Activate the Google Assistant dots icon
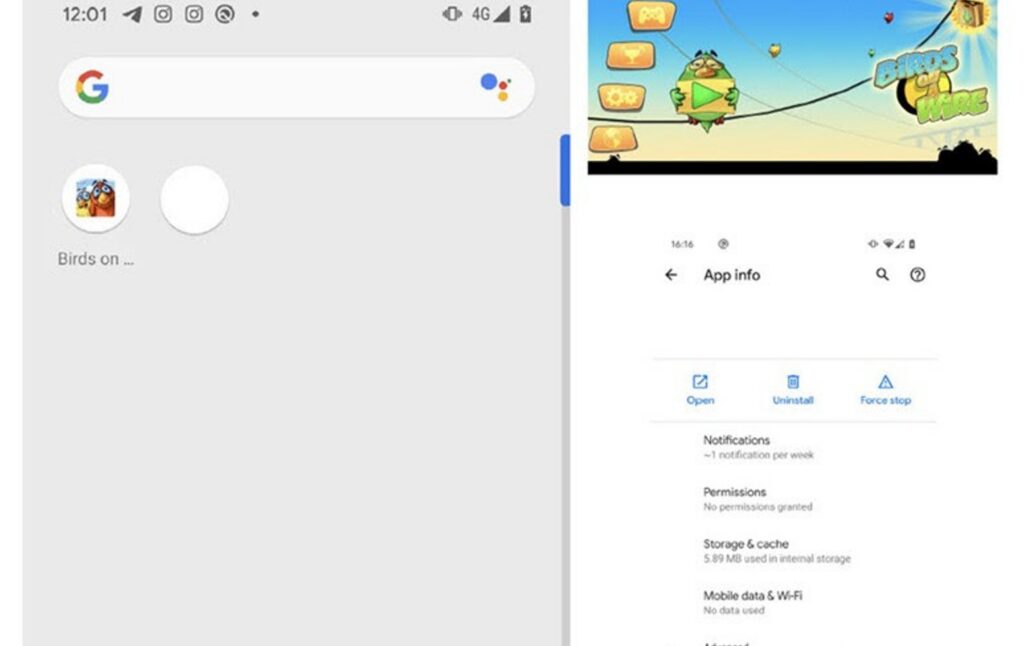This screenshot has height=646, width=1024. coord(496,87)
